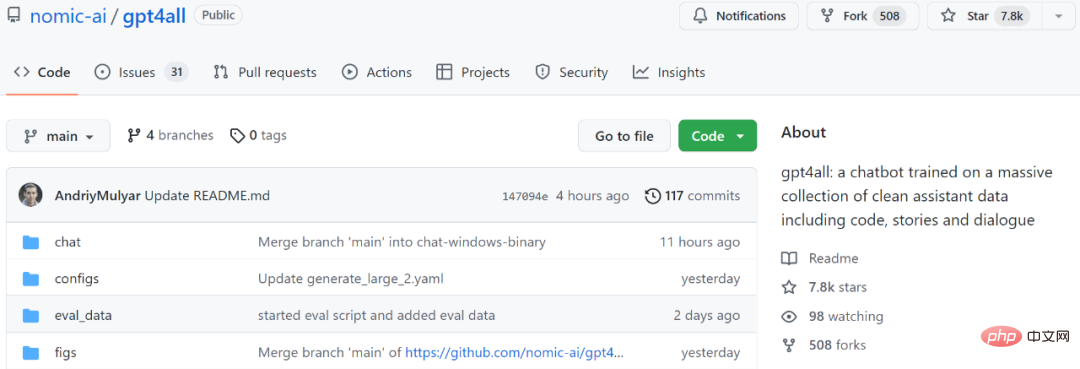This screenshot has width=1080, height=369.
Task: Click the repository book icon beside nomic-ai
Action: tap(14, 17)
